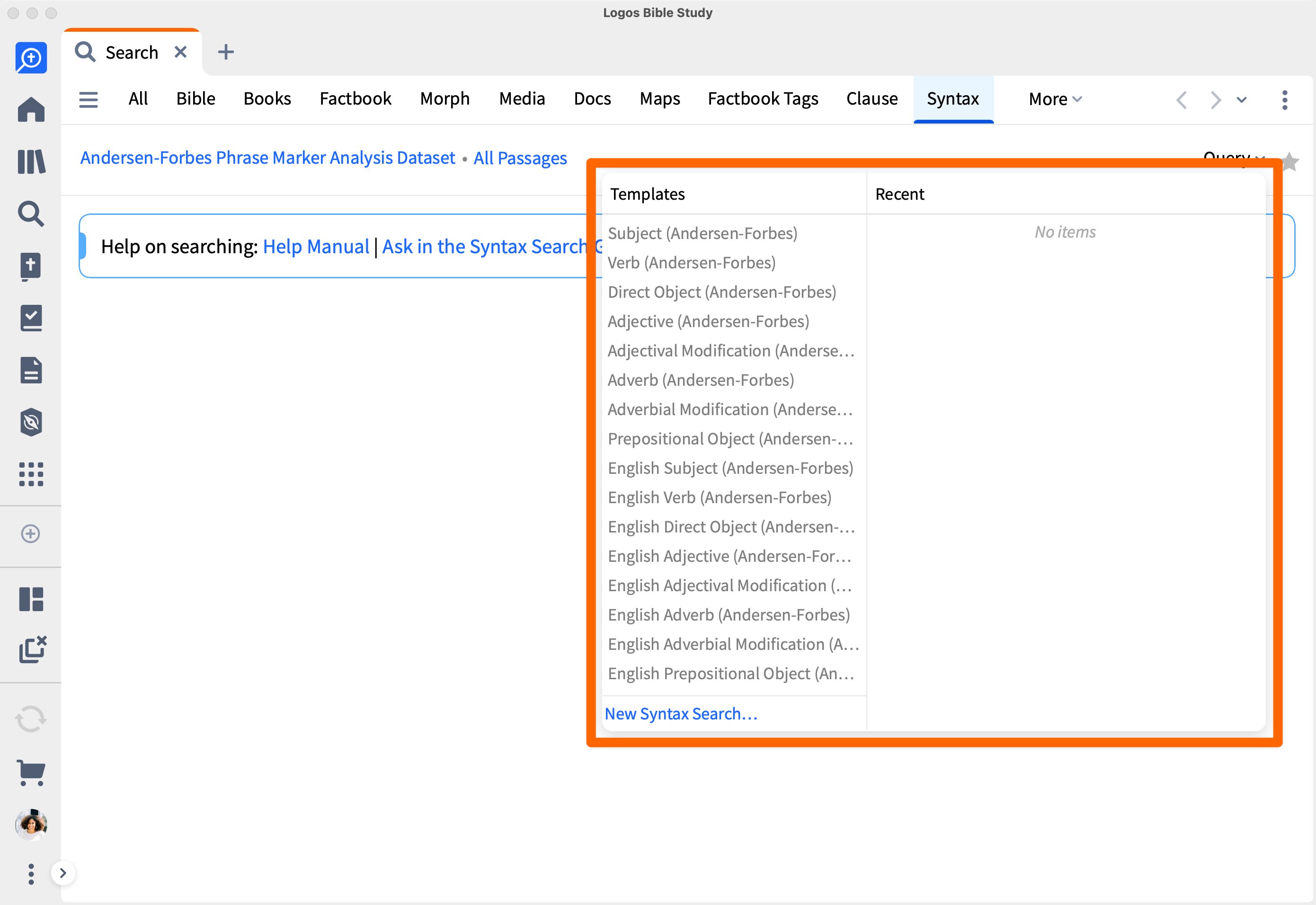
Task: Open the panel kebab menu
Action: 1285,100
